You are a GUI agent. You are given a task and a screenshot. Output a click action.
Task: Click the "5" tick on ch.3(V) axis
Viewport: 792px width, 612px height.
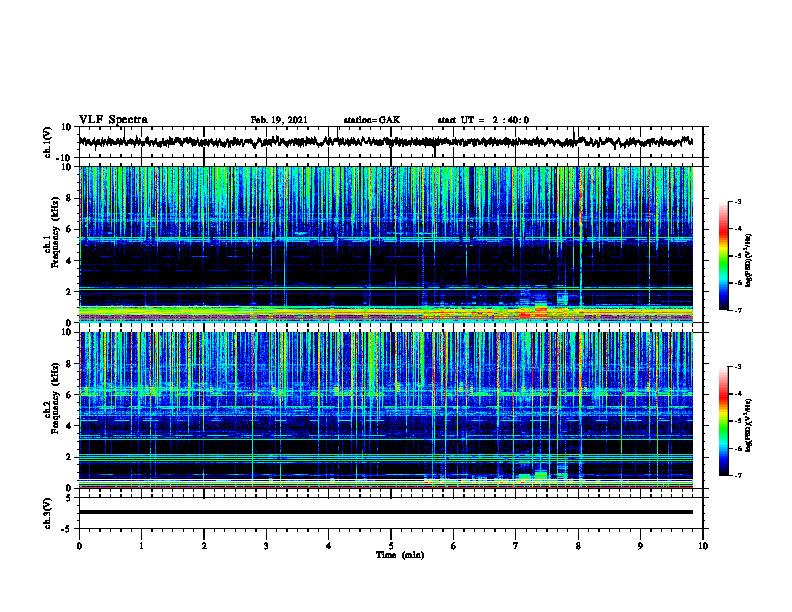pyautogui.click(x=70, y=498)
